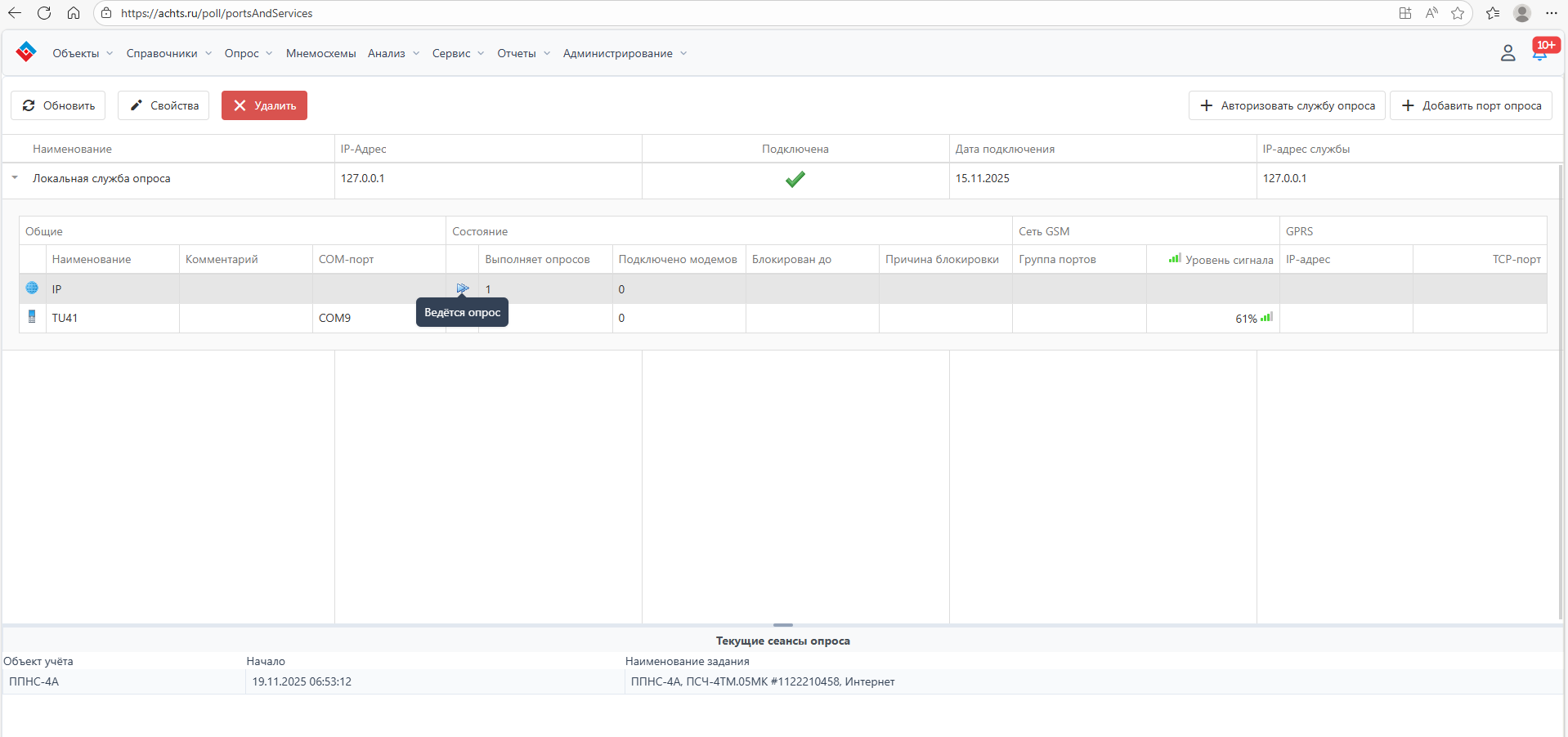Screen dimensions: 1568x737
Task: Open the Опрос dropdown menu
Action: [x=249, y=53]
